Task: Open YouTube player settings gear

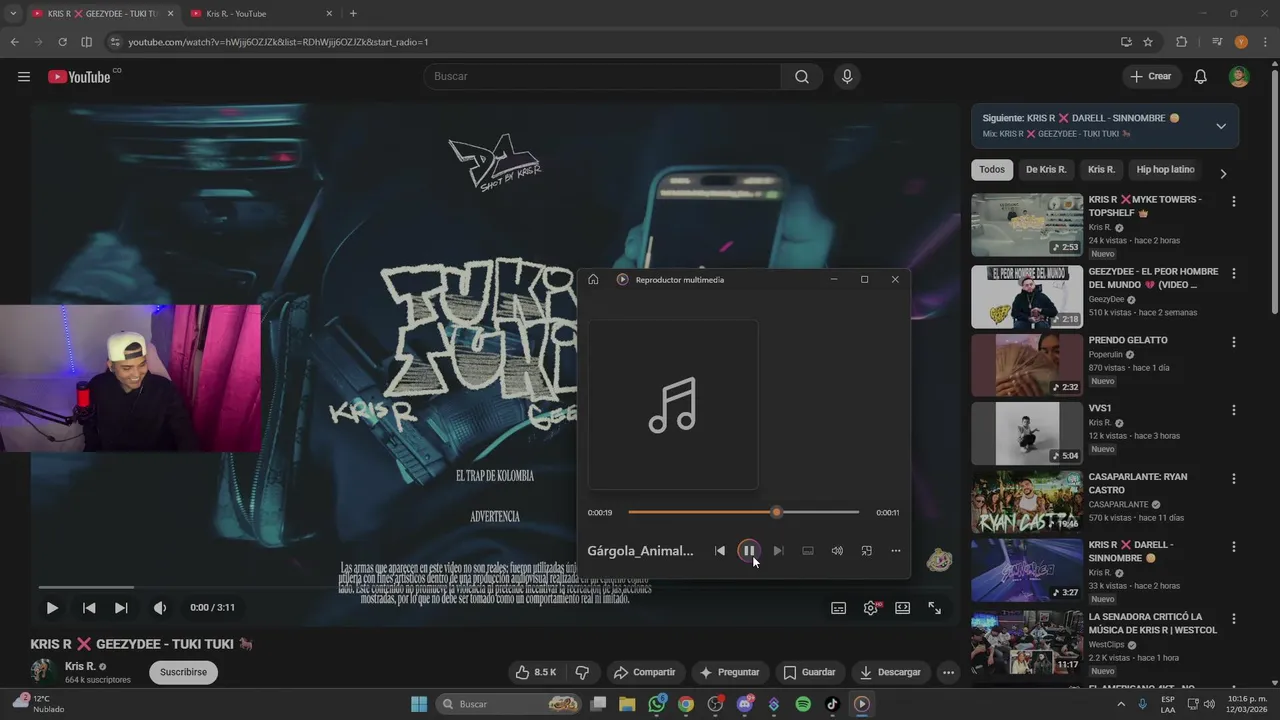Action: tap(871, 608)
